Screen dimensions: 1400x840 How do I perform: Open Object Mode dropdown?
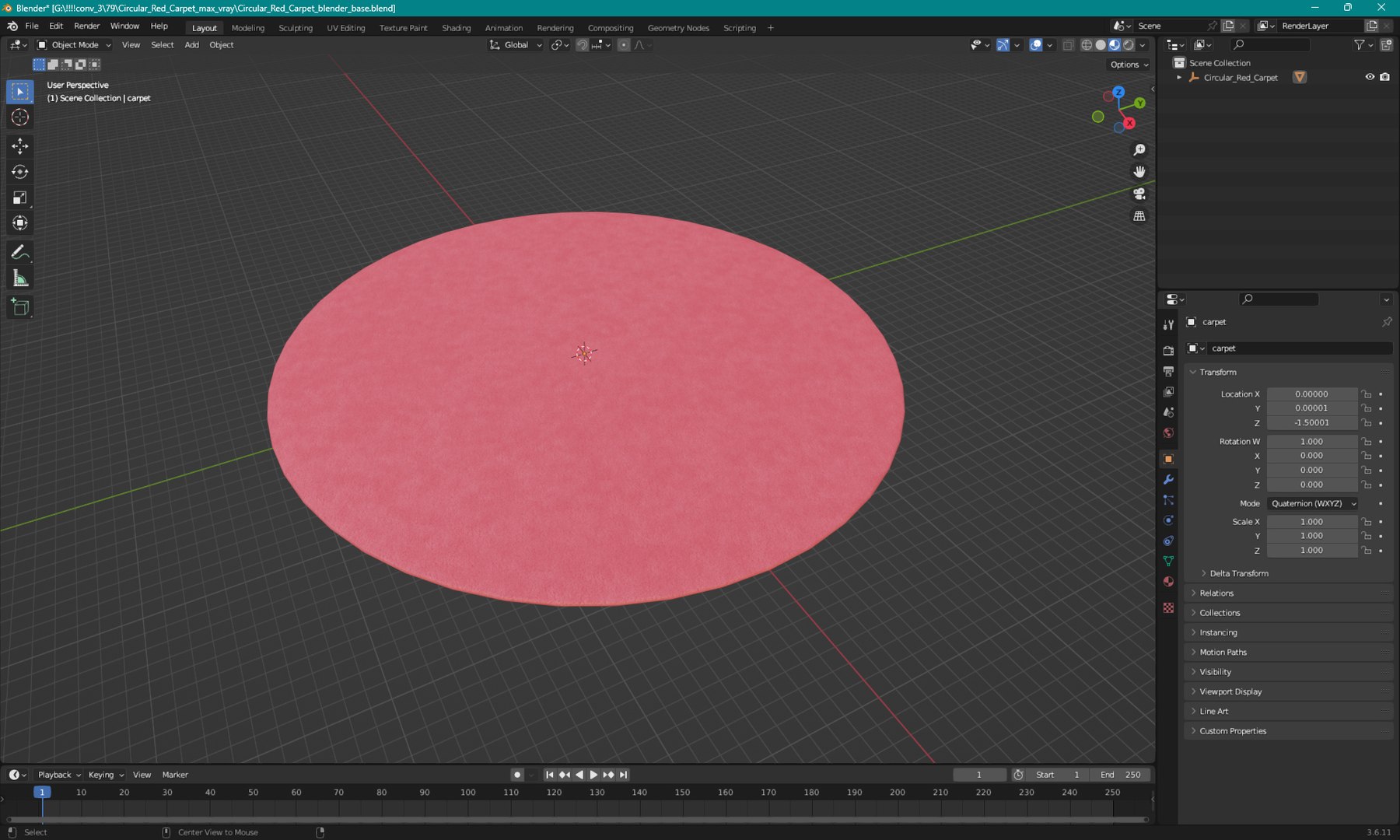(x=75, y=45)
